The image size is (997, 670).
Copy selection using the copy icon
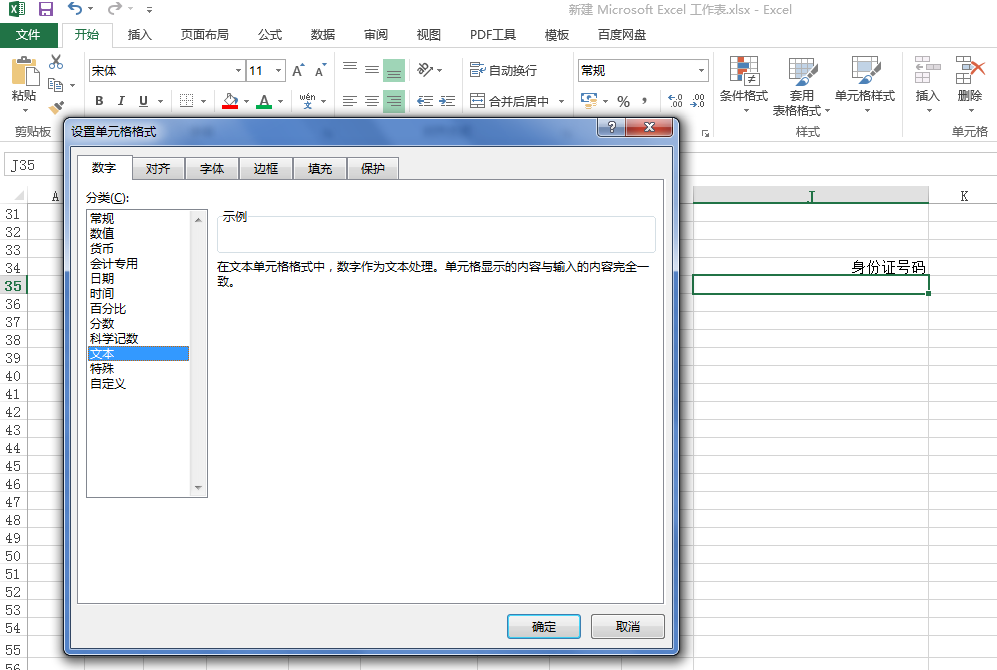click(x=55, y=85)
